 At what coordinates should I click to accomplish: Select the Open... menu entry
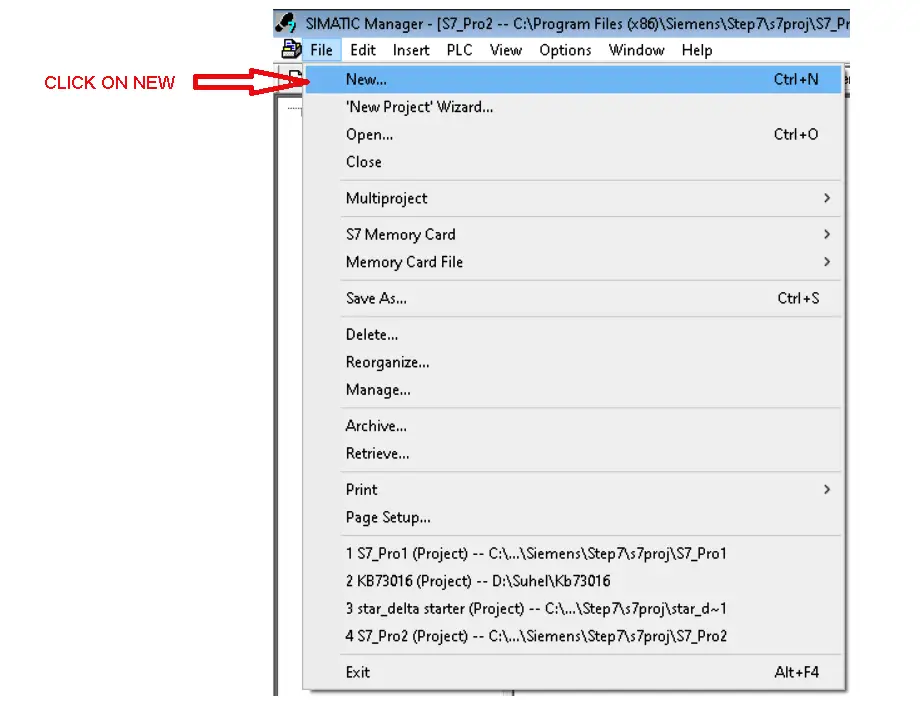(573, 134)
